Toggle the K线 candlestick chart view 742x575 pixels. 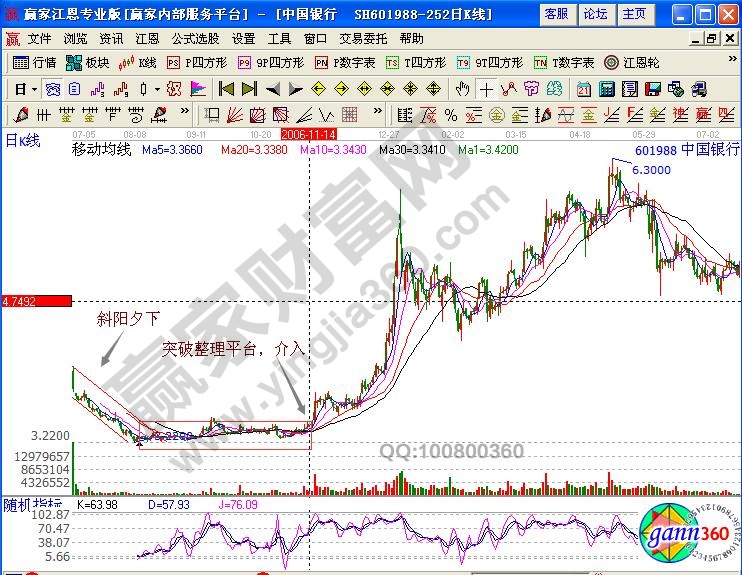point(138,62)
